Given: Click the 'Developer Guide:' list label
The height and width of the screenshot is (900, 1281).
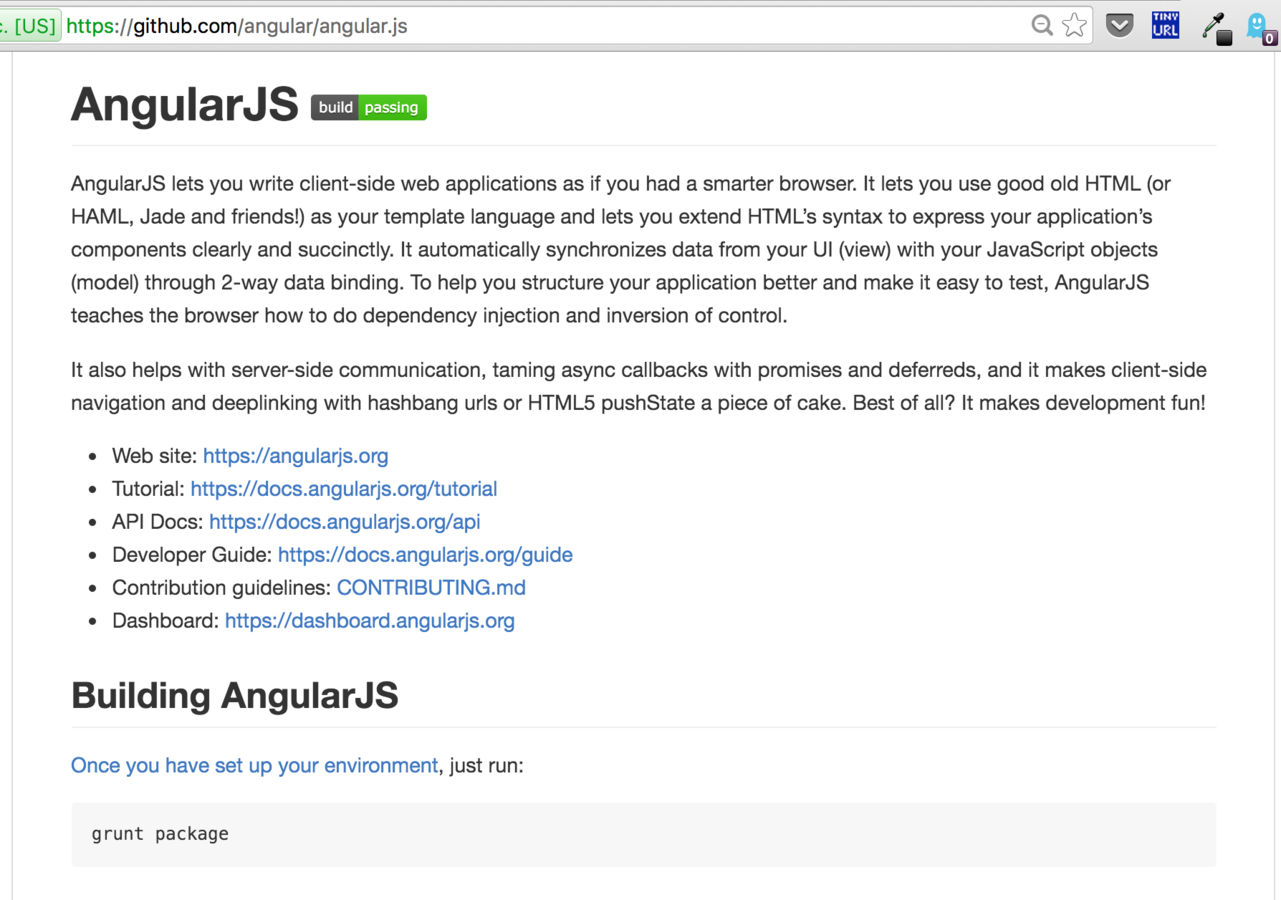Looking at the screenshot, I should [192, 555].
